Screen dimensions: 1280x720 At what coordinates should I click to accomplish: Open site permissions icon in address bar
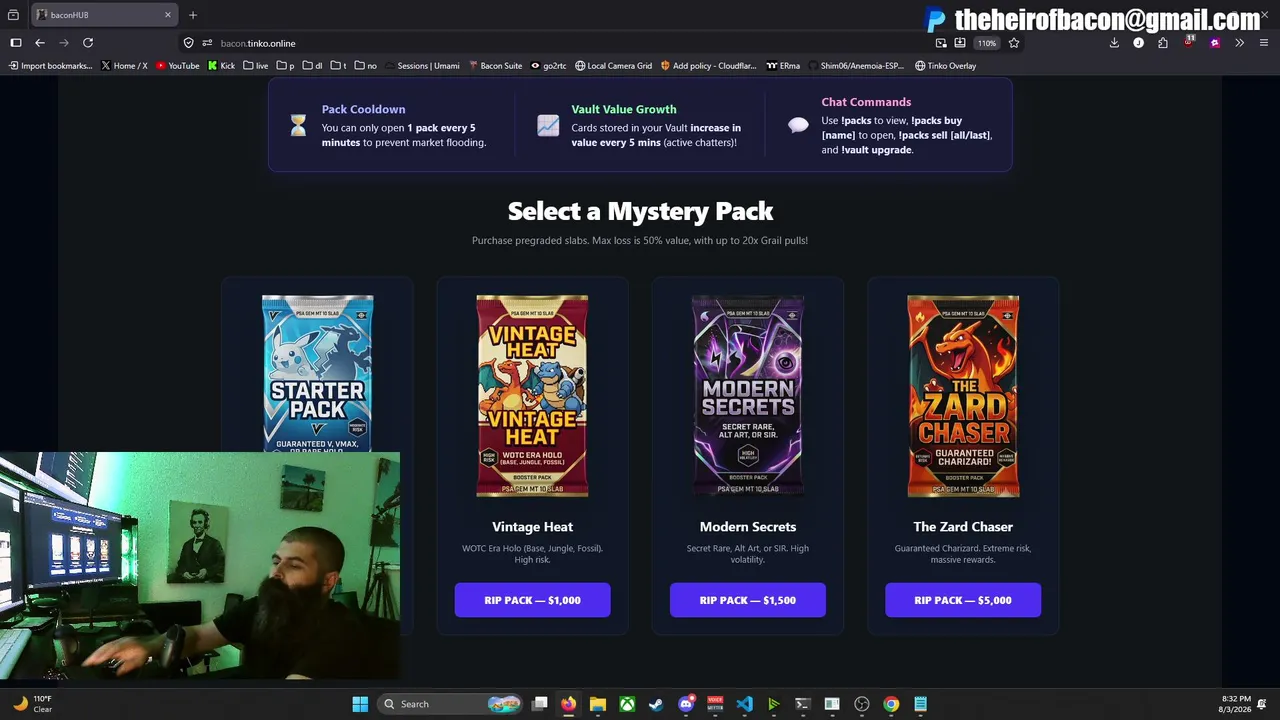207,43
